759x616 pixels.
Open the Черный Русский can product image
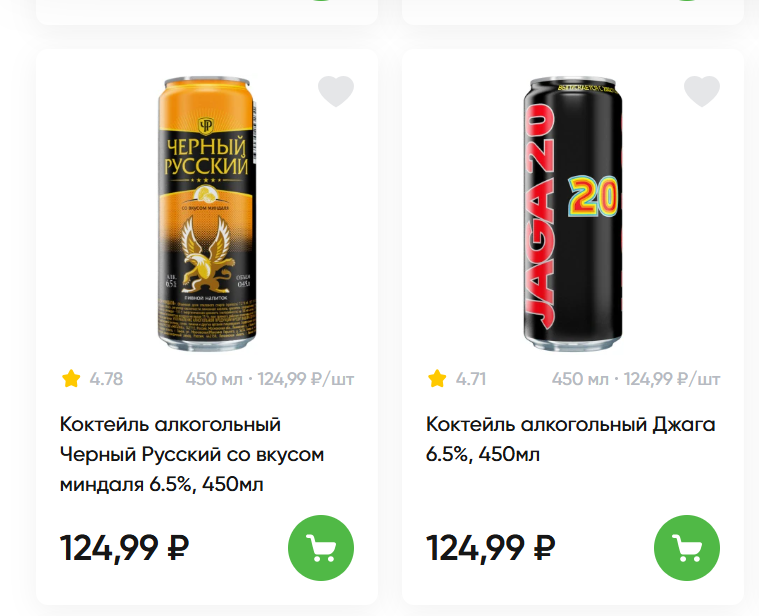click(x=206, y=212)
